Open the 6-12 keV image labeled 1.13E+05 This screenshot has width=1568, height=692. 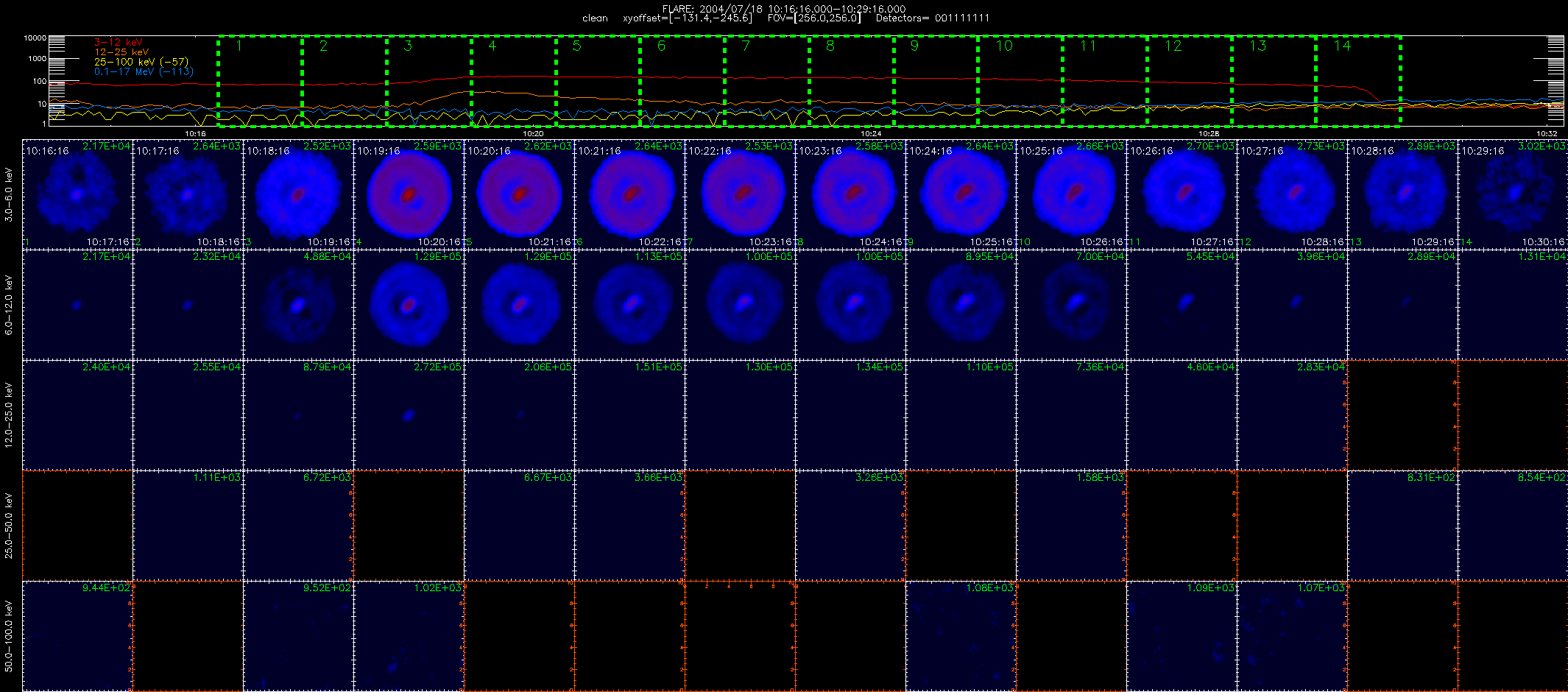[629, 304]
